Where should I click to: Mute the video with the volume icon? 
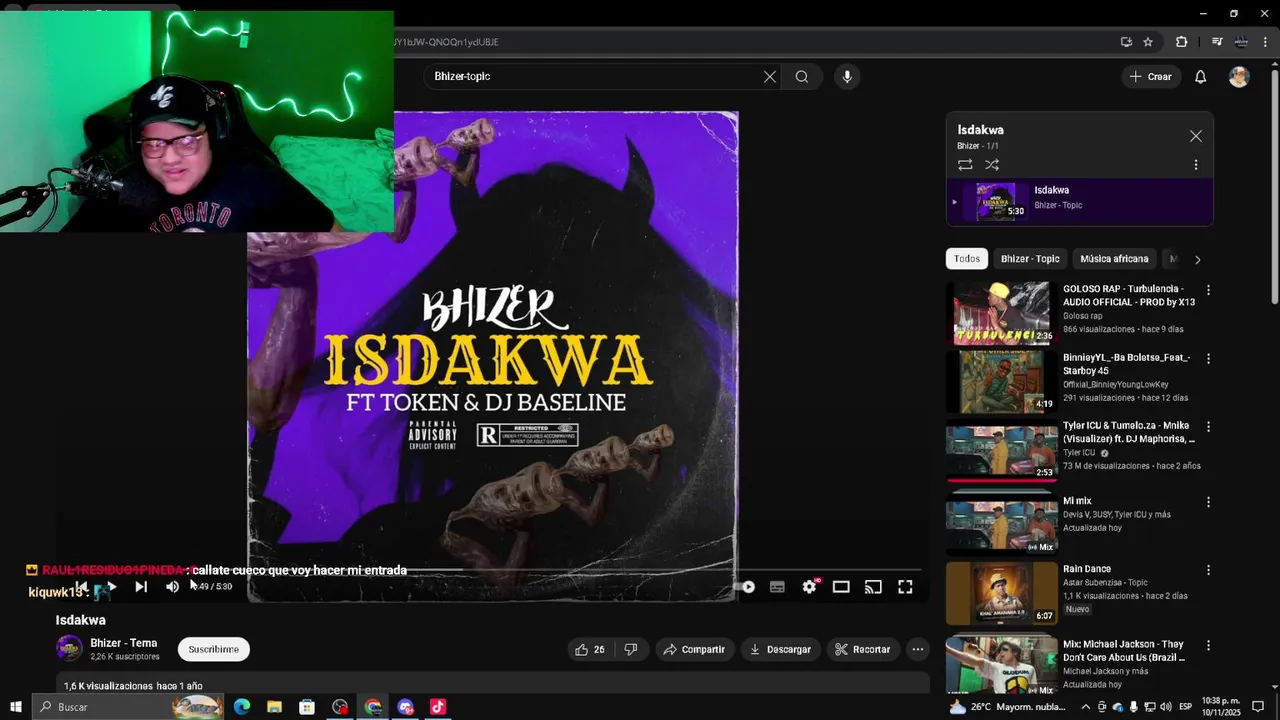[x=172, y=587]
